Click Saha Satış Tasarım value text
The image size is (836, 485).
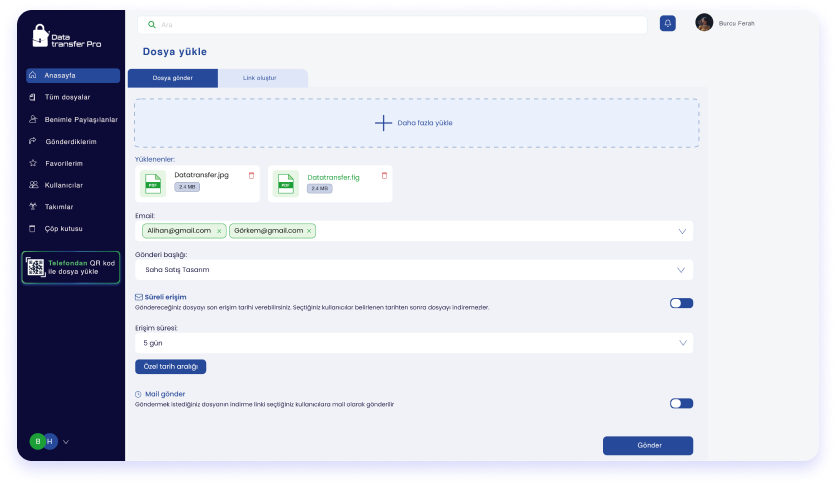click(177, 270)
